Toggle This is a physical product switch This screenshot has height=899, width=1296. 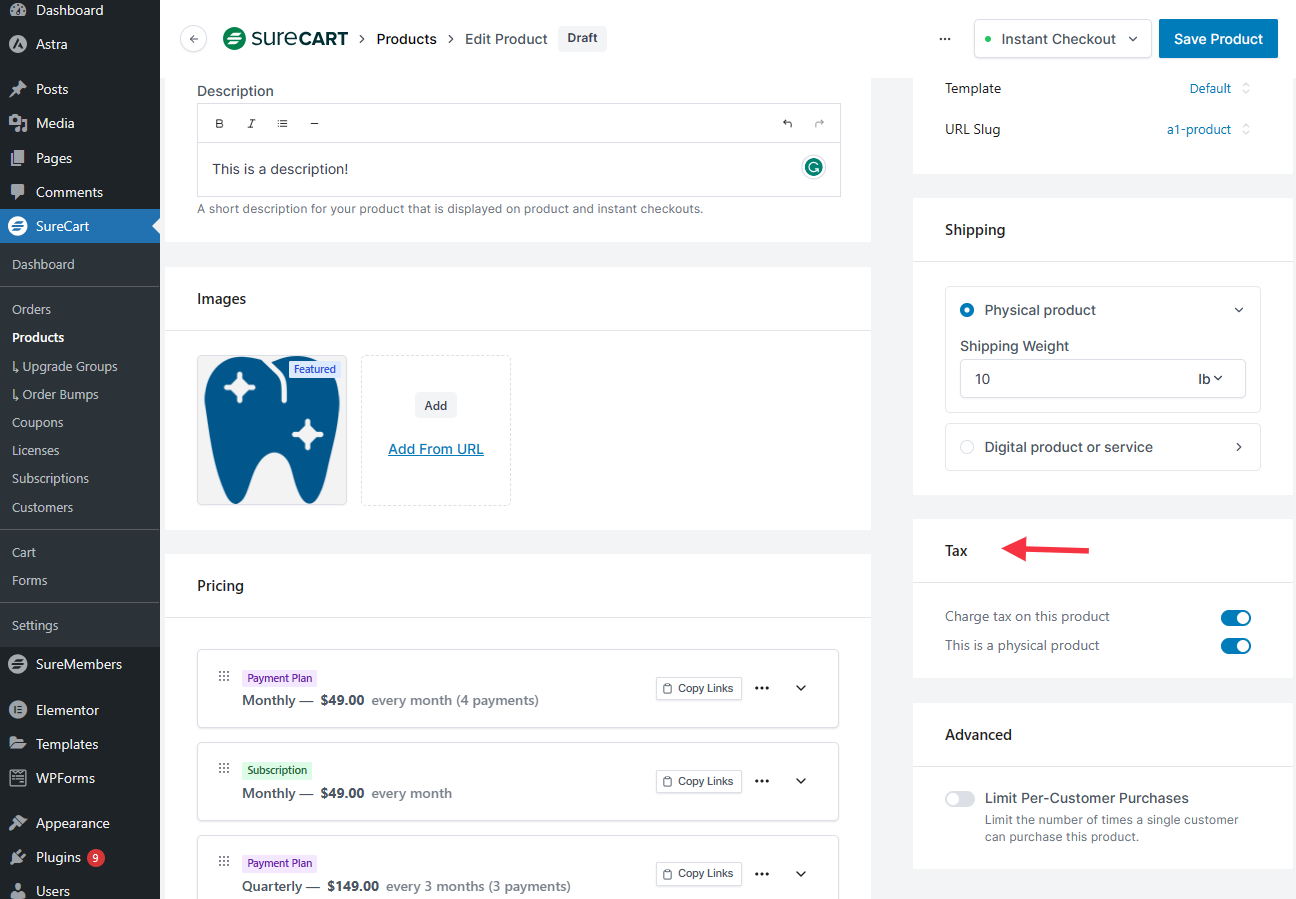coord(1235,646)
